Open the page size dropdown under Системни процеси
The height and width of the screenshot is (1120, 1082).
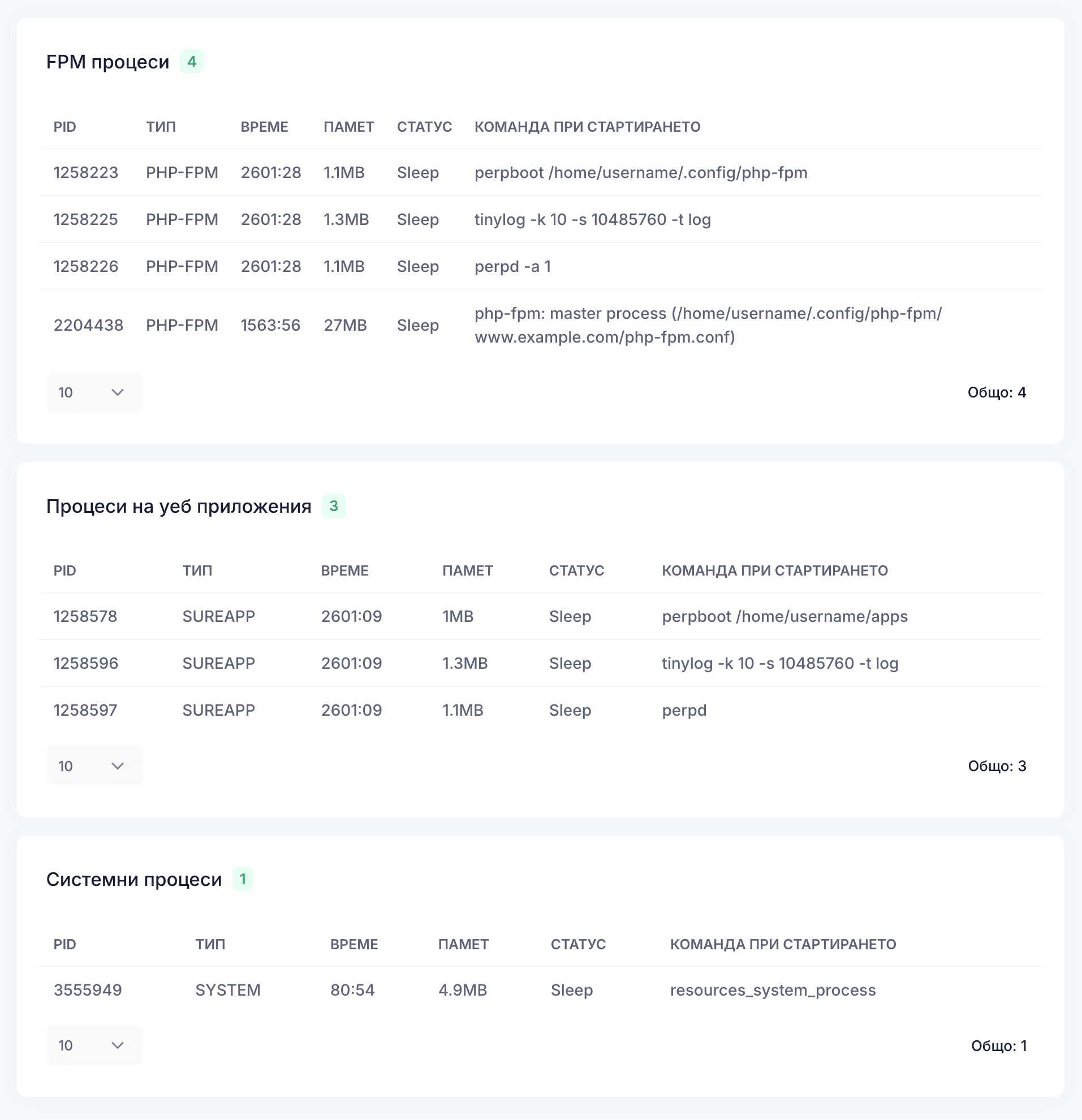click(94, 1045)
